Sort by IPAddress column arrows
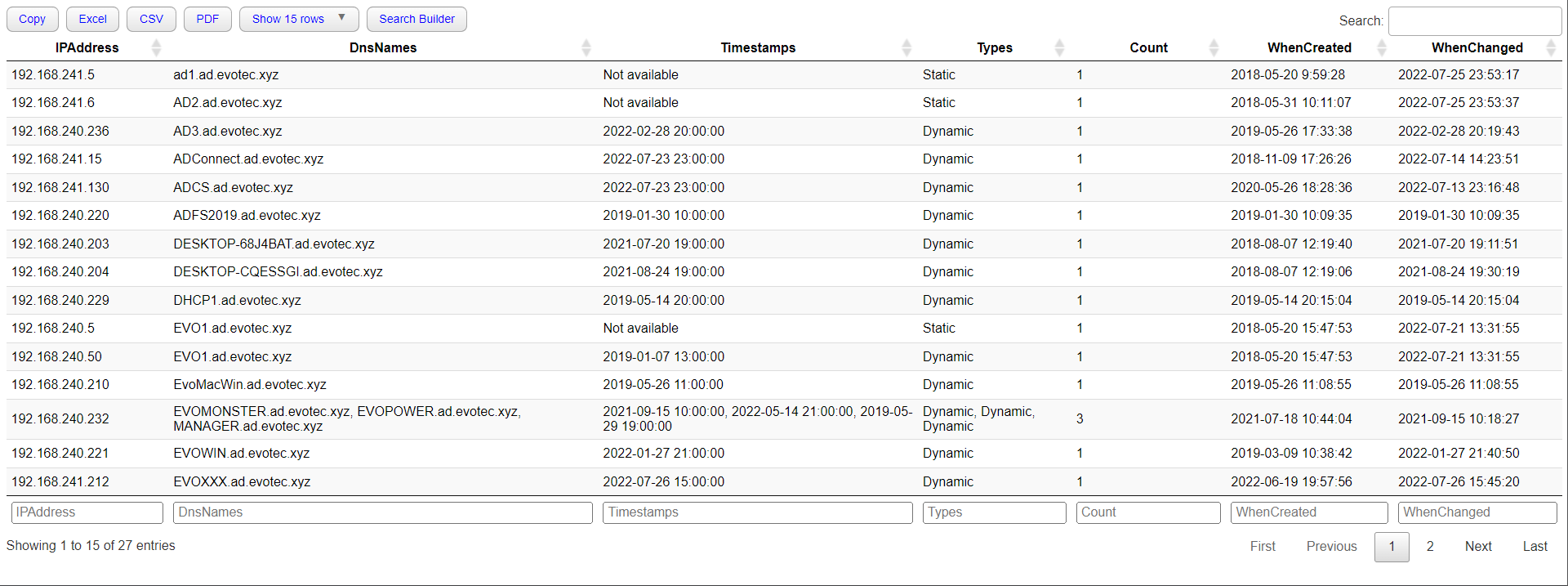This screenshot has width=1568, height=586. pyautogui.click(x=156, y=48)
